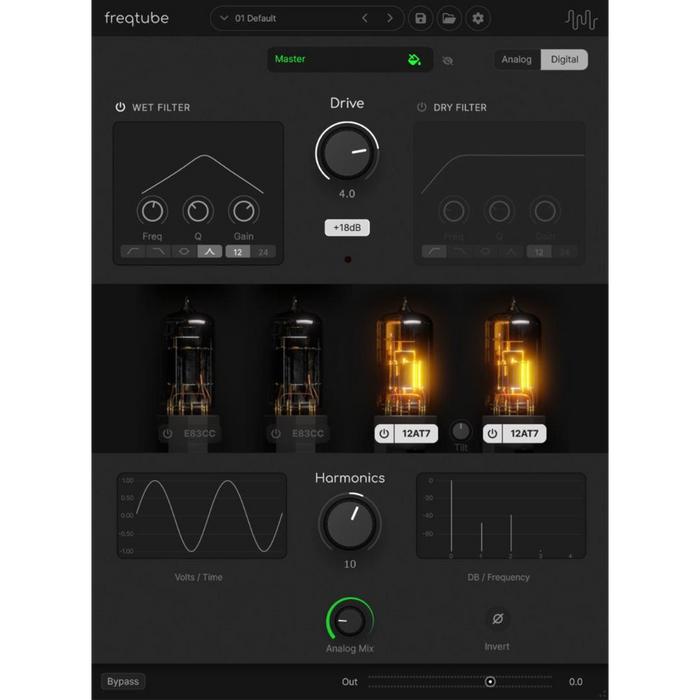This screenshot has height=700, width=700.
Task: Toggle power on the second 12AT7 tube
Action: click(x=492, y=433)
